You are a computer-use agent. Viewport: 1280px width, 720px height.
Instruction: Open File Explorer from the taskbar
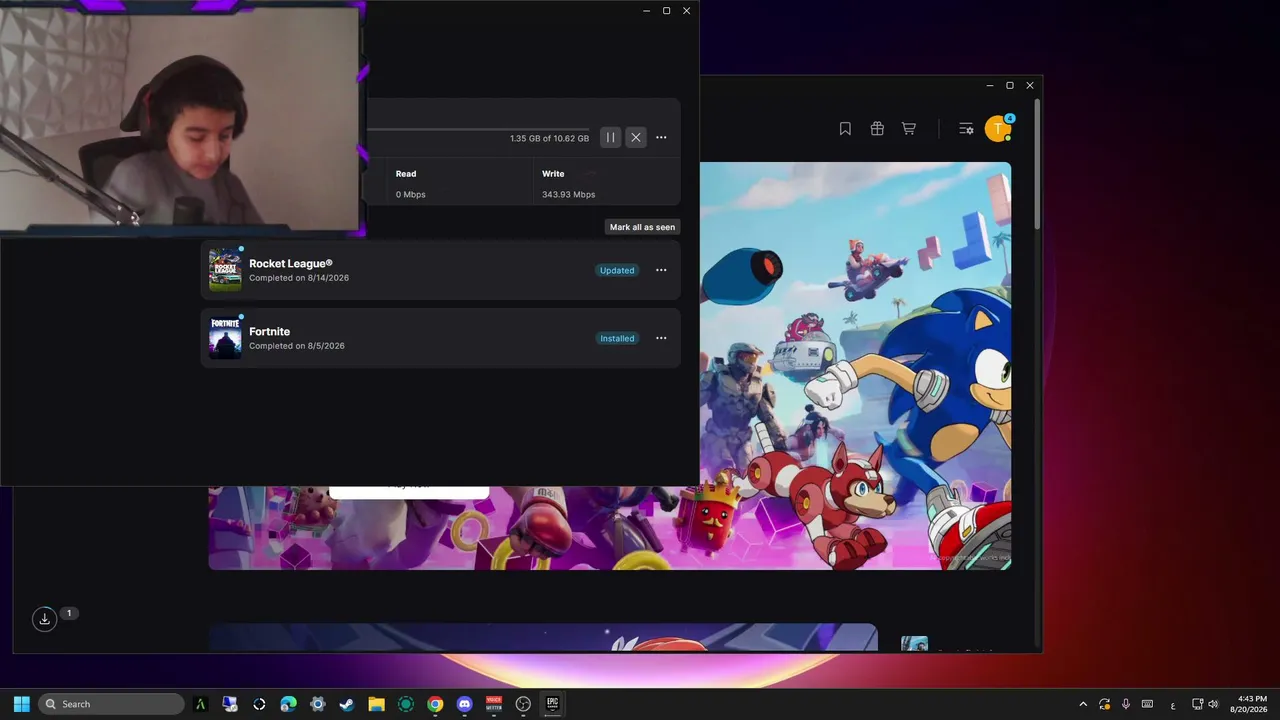[376, 704]
